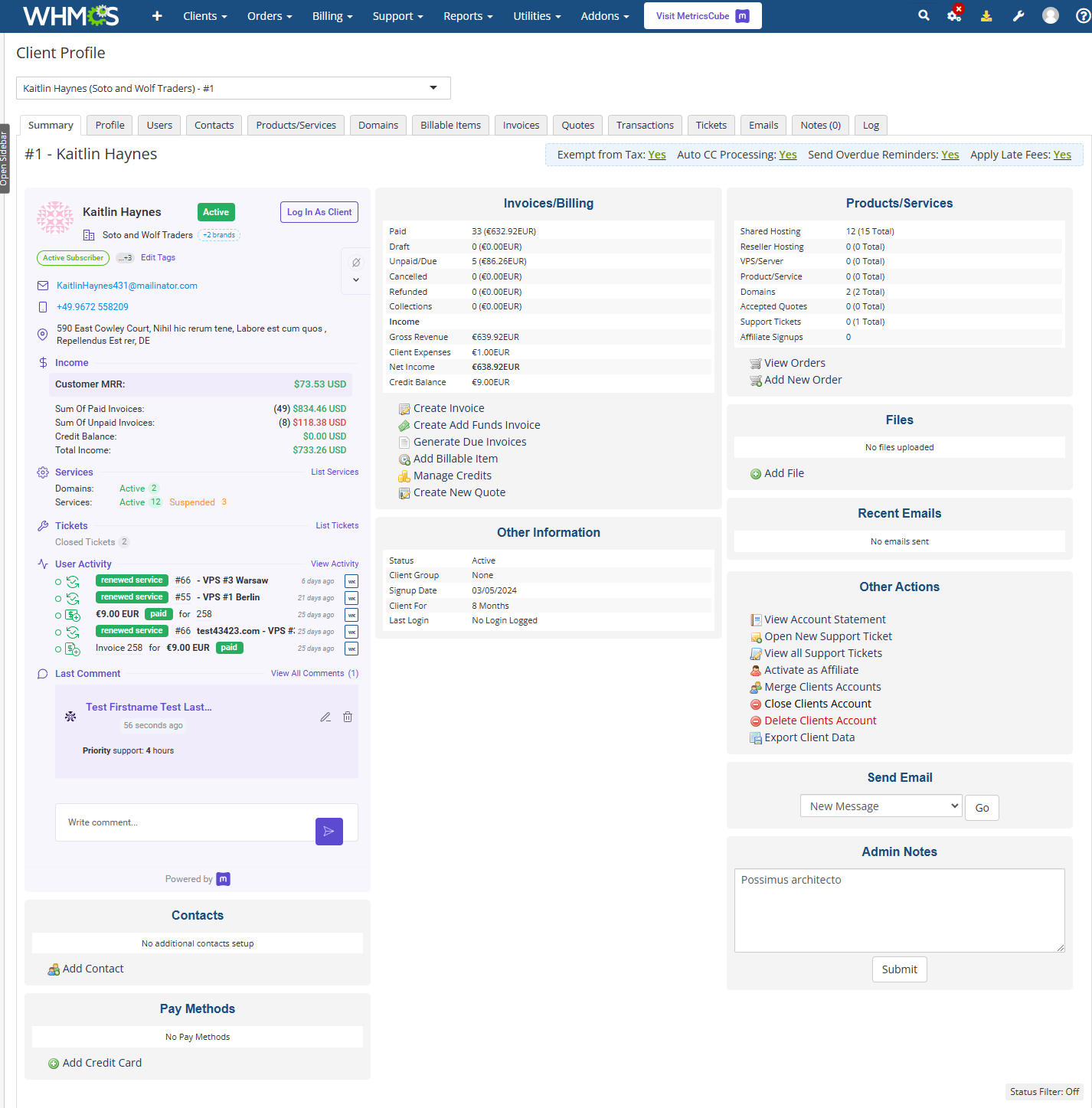The width and height of the screenshot is (1092, 1108).
Task: Open the setup gears icon with red badge
Action: point(954,15)
